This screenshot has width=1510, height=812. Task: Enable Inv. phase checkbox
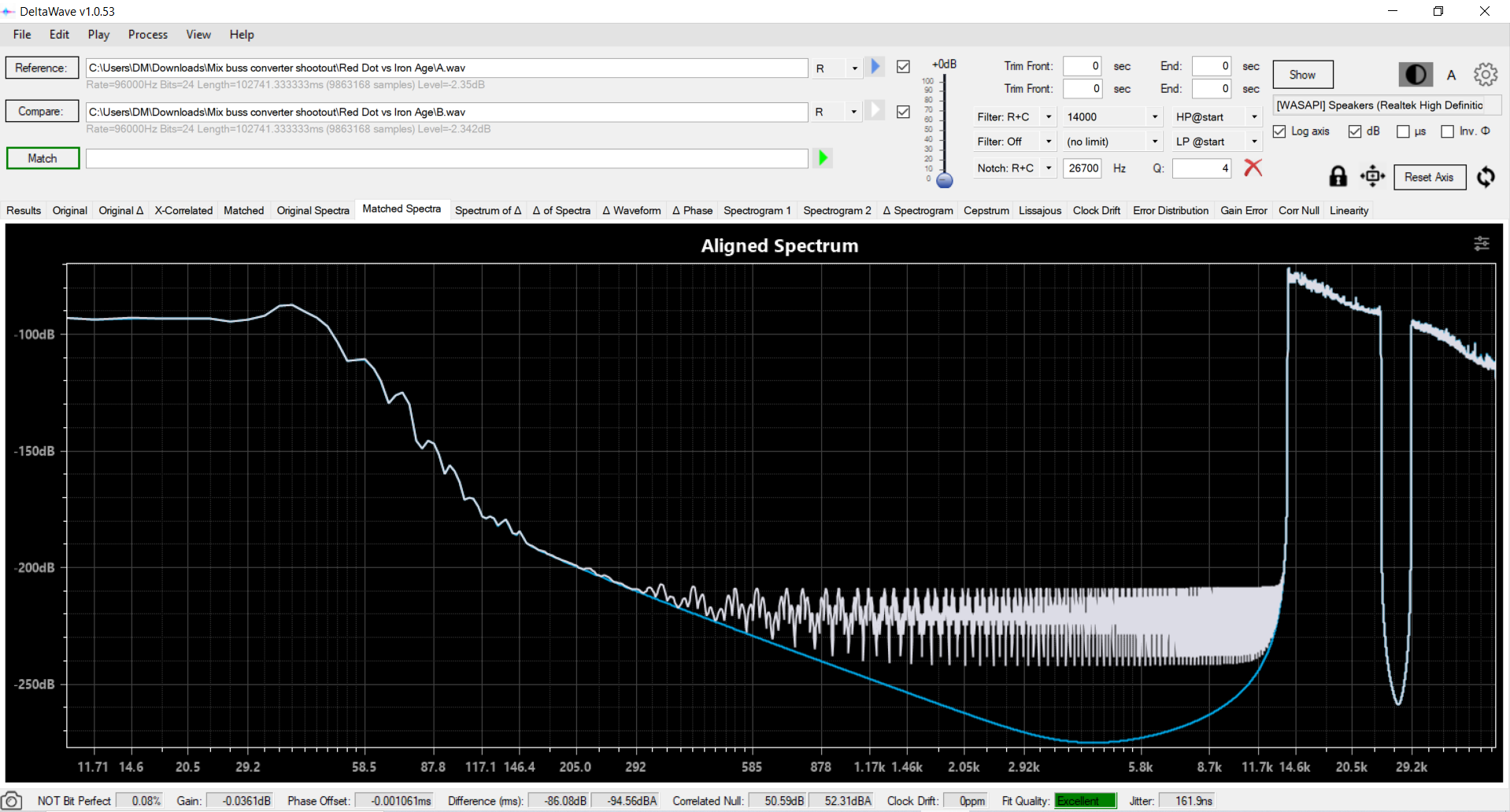coord(1447,131)
